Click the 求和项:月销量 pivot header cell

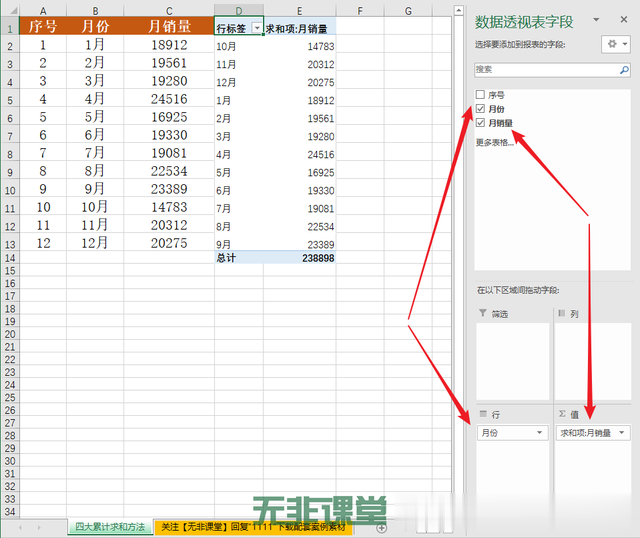(x=300, y=28)
